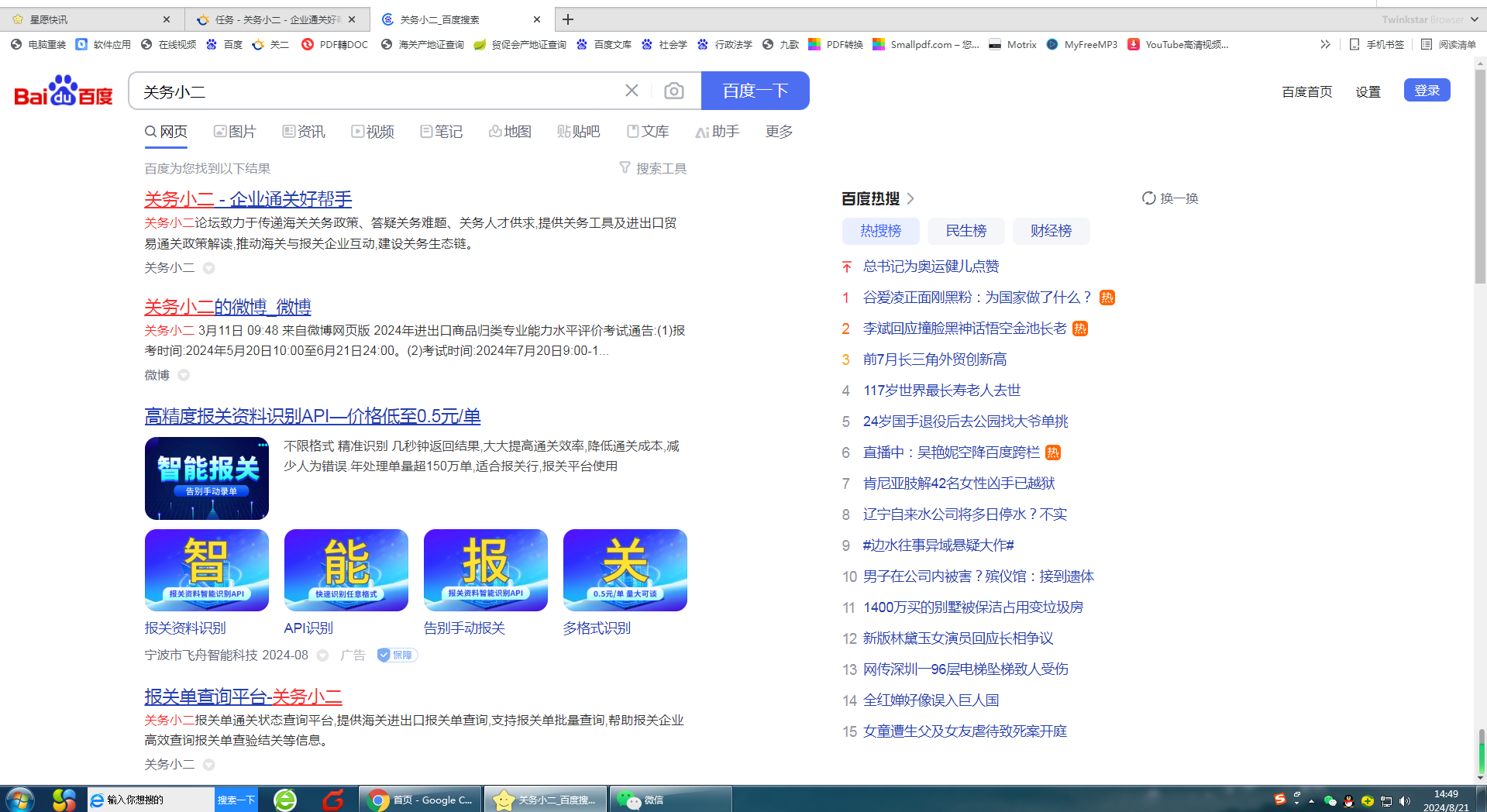This screenshot has height=812, width=1487.
Task: Open hot topic #边水往事异域悬疑大作#
Action: tap(938, 545)
